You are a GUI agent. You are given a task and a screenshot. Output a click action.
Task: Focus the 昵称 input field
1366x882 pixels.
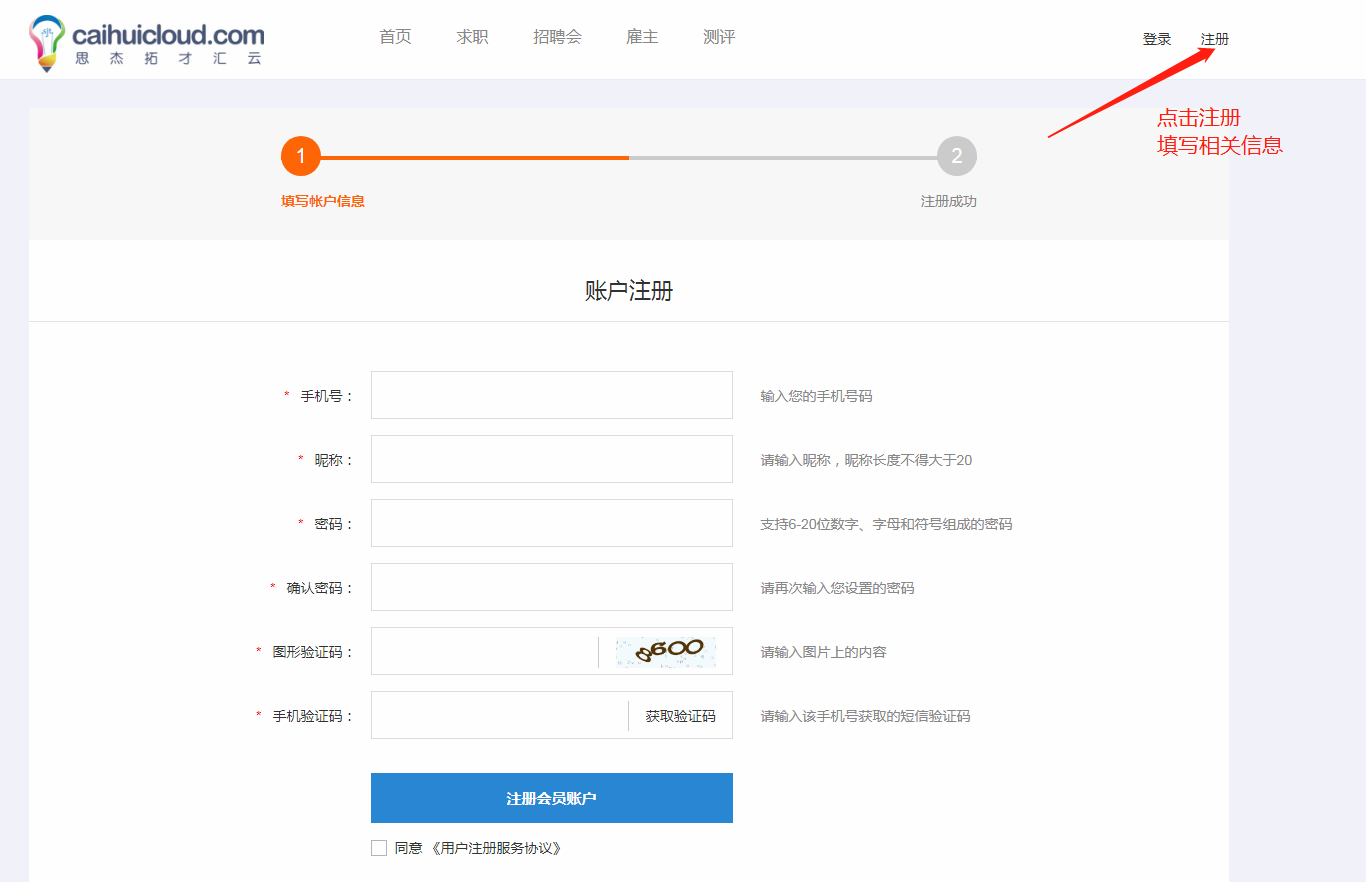pyautogui.click(x=551, y=459)
